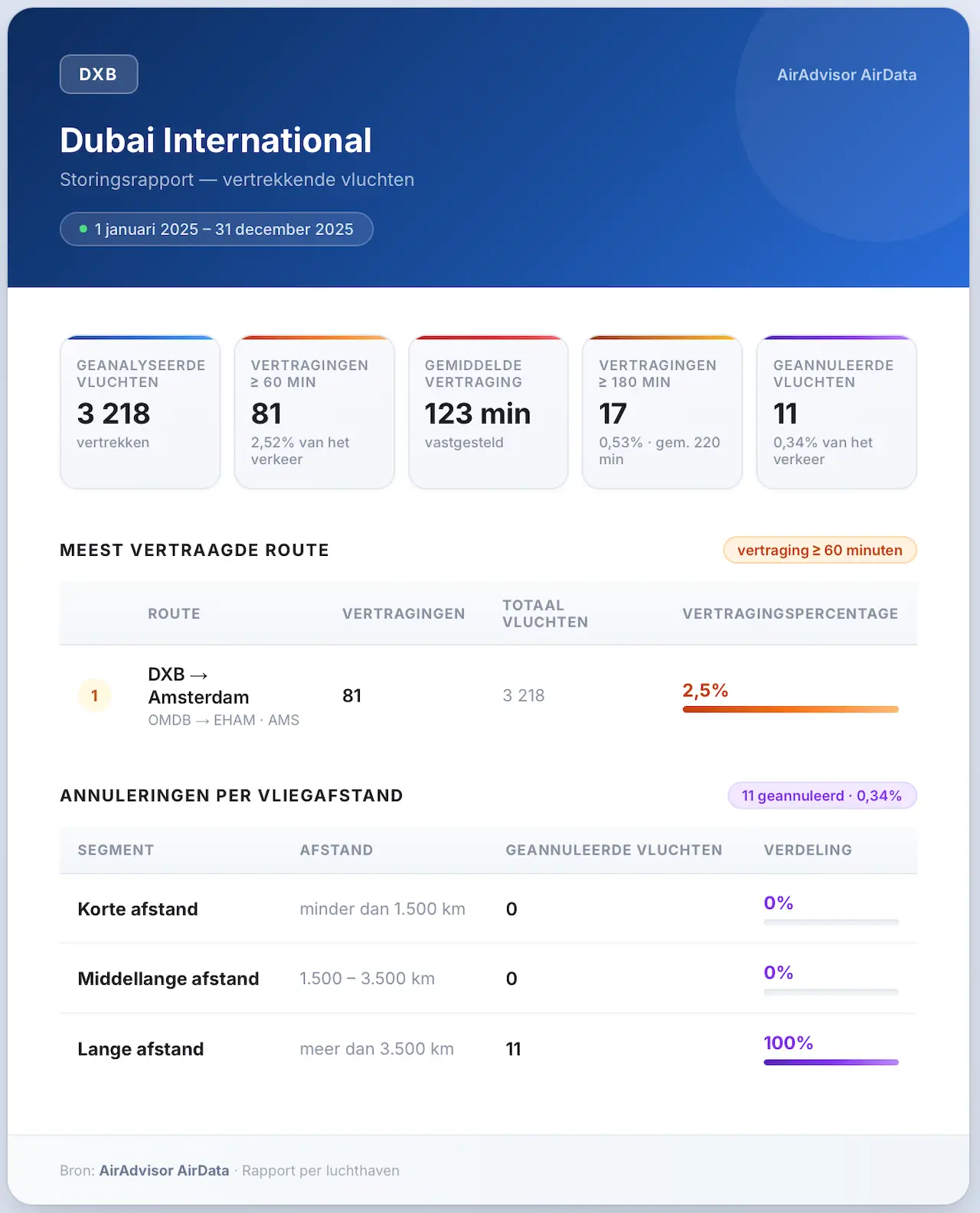Click the 3 218 total flights cell
Image resolution: width=980 pixels, height=1213 pixels.
(x=524, y=695)
